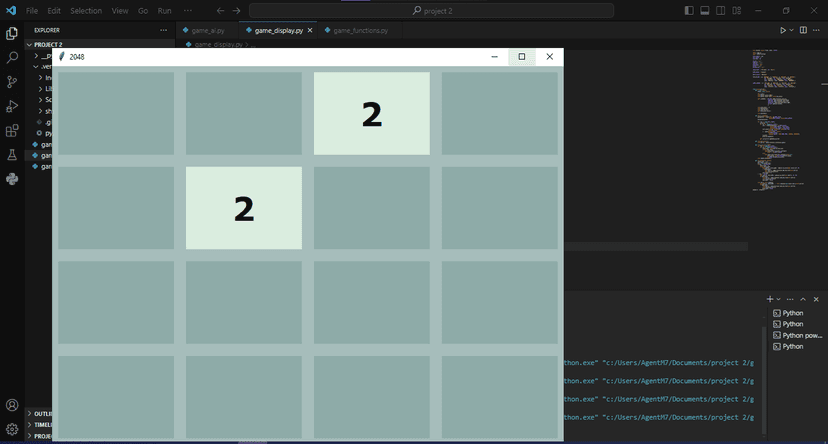Image resolution: width=828 pixels, height=444 pixels.
Task: Open the Run and Debug view
Action: (x=12, y=106)
